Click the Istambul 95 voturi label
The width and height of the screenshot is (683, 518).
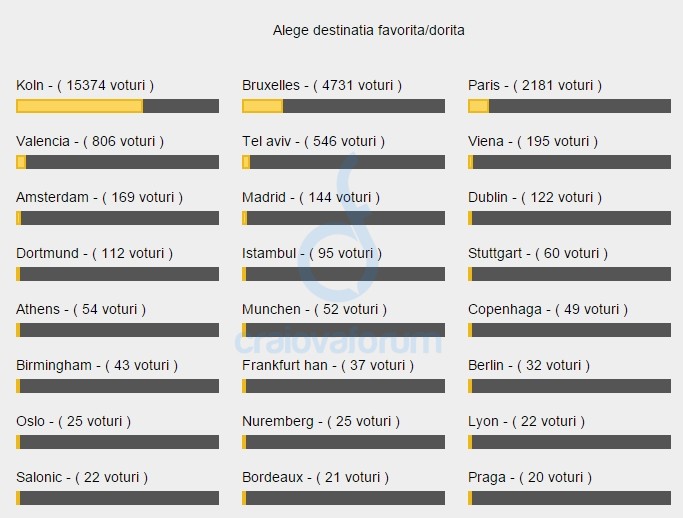coord(312,254)
